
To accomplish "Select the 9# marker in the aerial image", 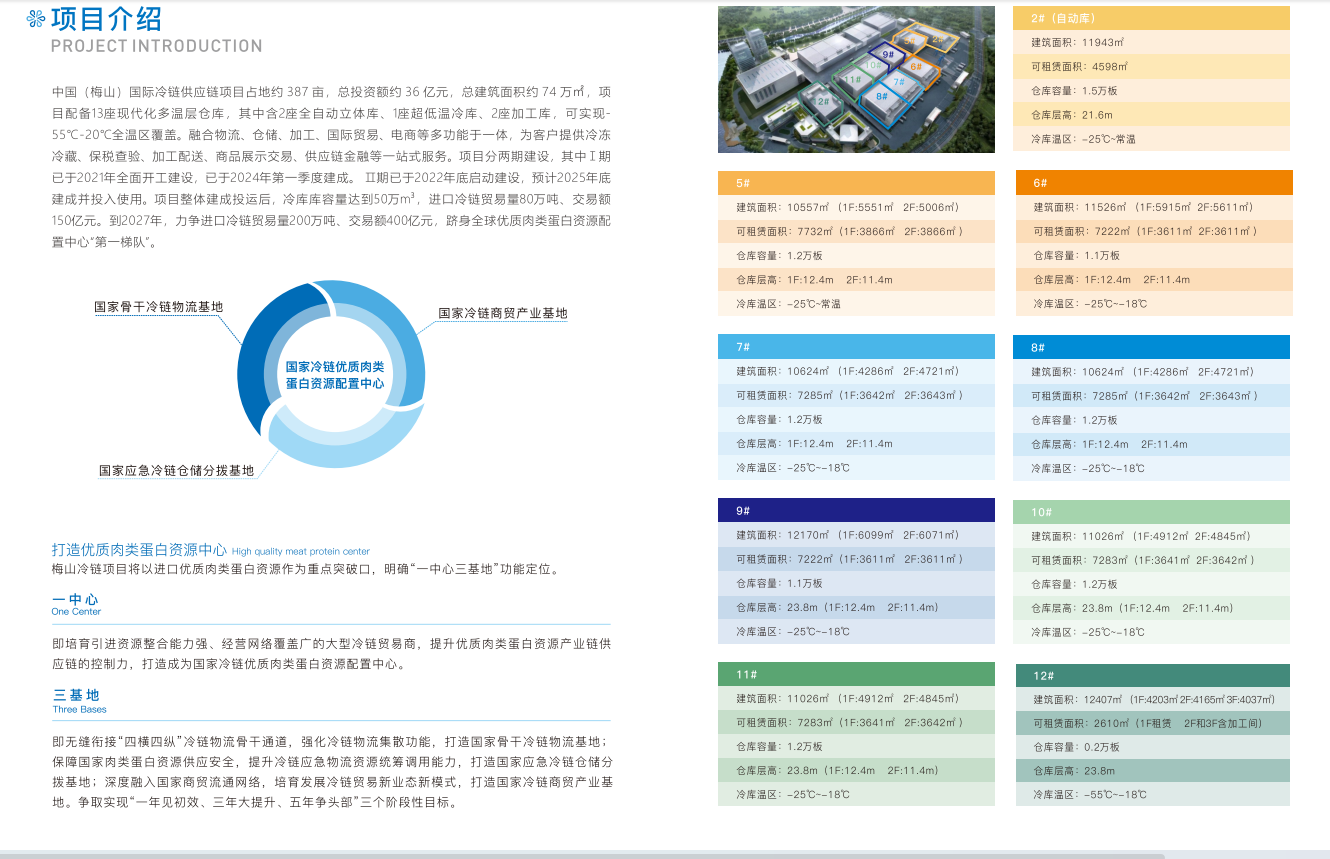I will 888,55.
